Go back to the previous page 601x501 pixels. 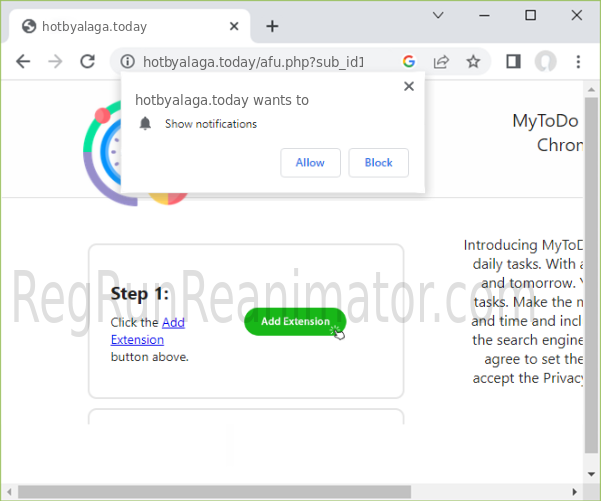pos(23,61)
